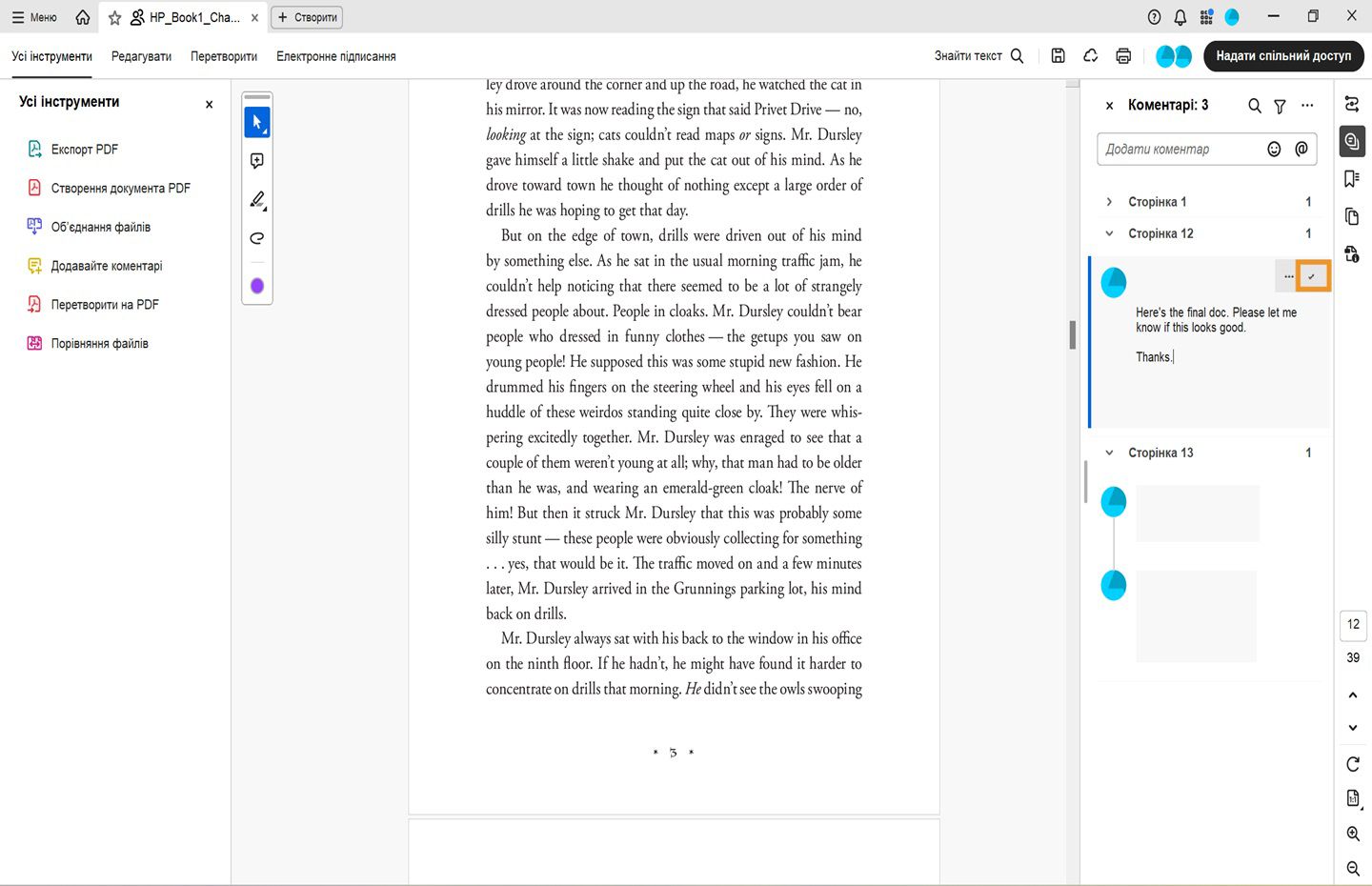Click the document vertical scrollbar thumb
Image resolution: width=1372 pixels, height=886 pixels.
click(x=1073, y=334)
